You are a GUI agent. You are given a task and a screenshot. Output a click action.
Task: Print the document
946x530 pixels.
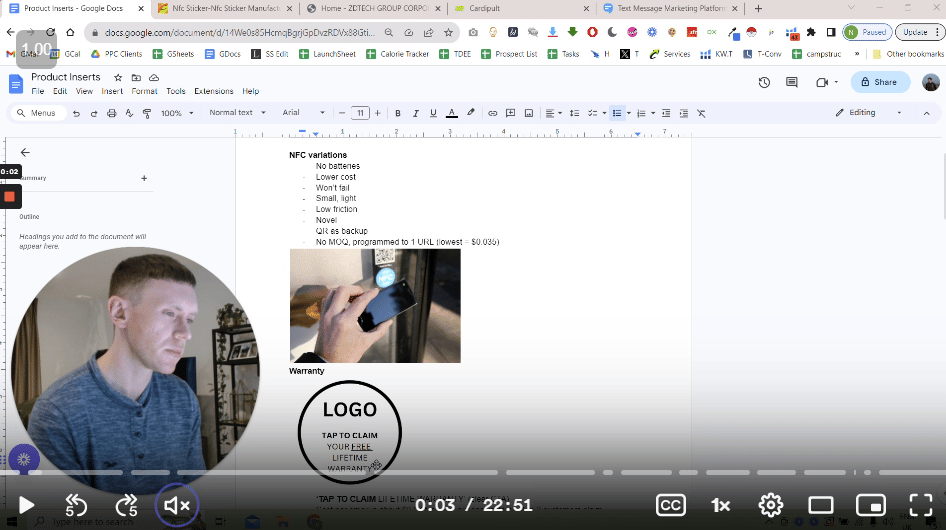[112, 113]
